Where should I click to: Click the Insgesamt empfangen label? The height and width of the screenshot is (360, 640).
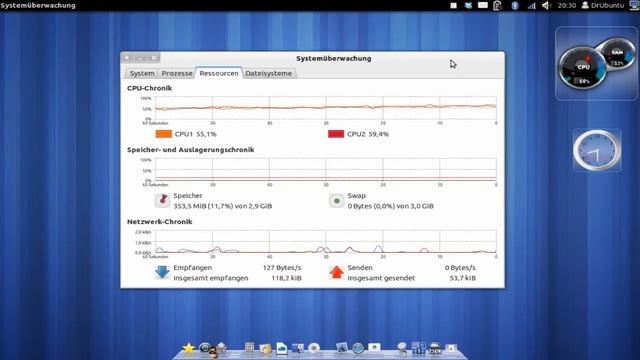tap(211, 278)
